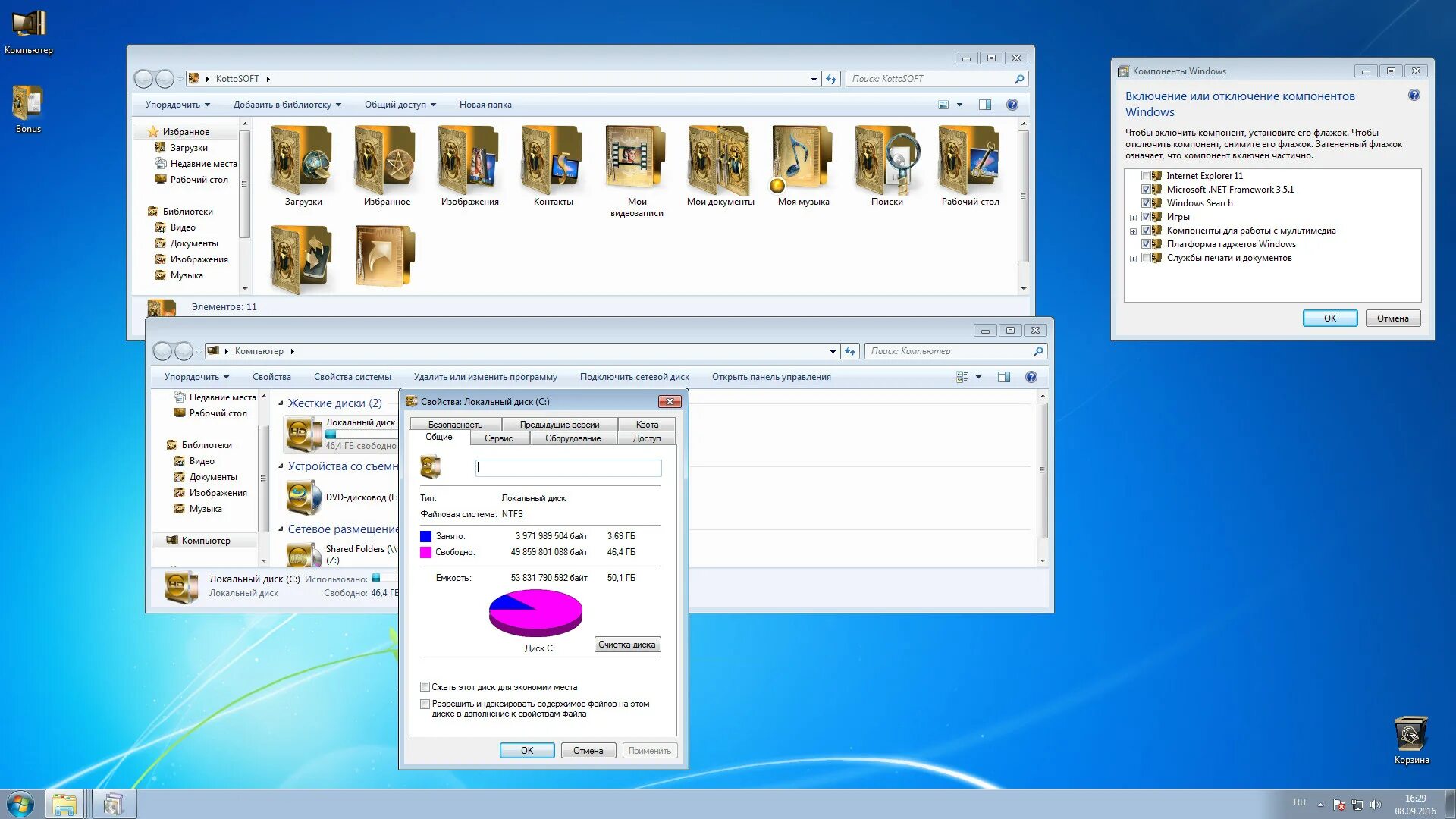Image resolution: width=1456 pixels, height=819 pixels.
Task: Open the Избранное folder icon with star
Action: (387, 161)
